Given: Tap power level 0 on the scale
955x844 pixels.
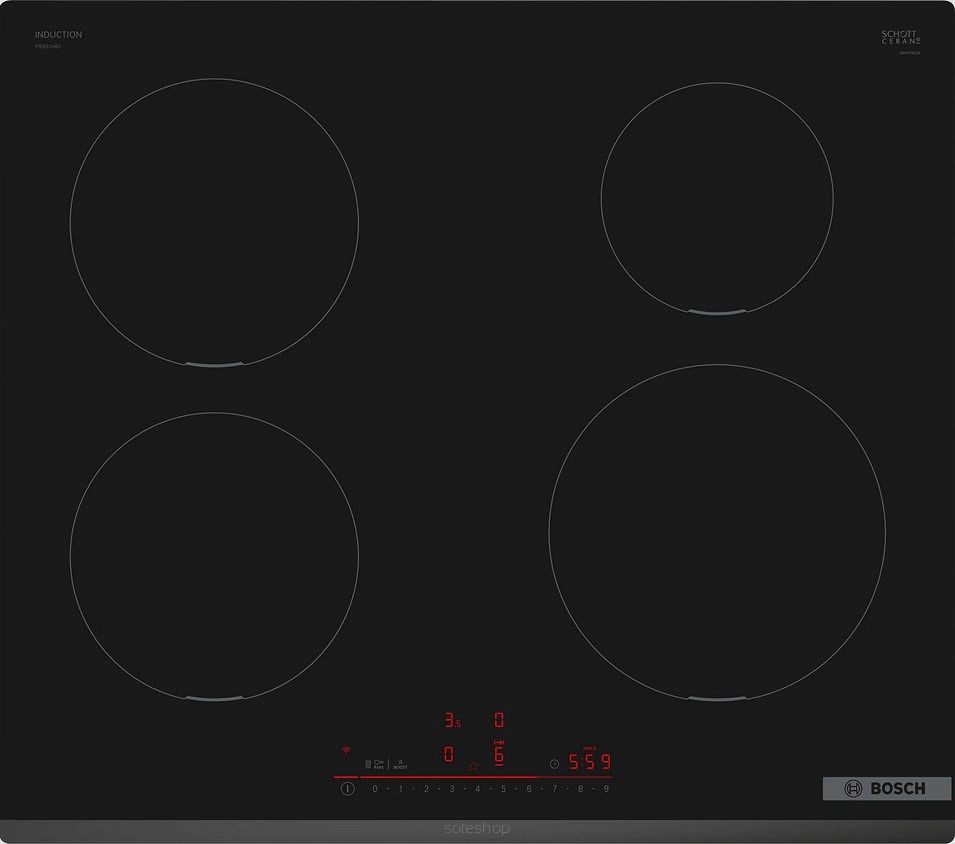Looking at the screenshot, I should (375, 789).
